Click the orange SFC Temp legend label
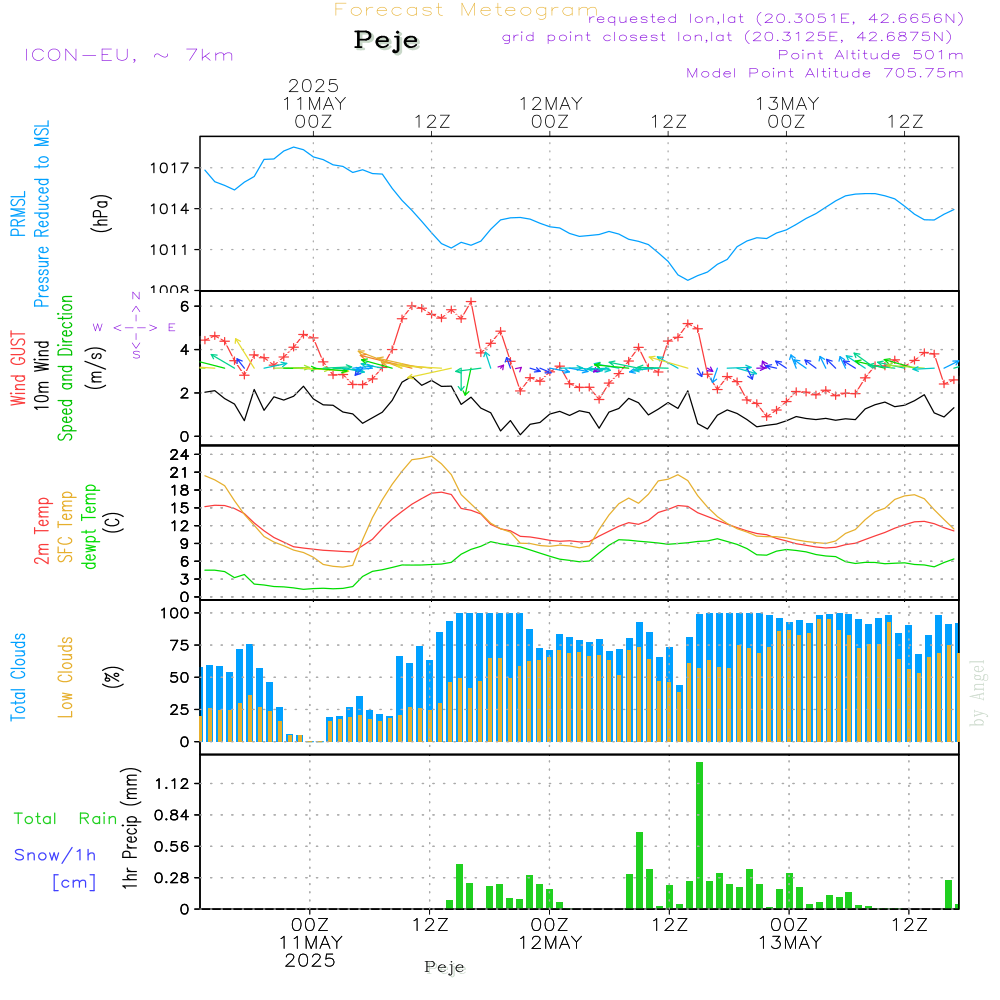 click(x=66, y=526)
